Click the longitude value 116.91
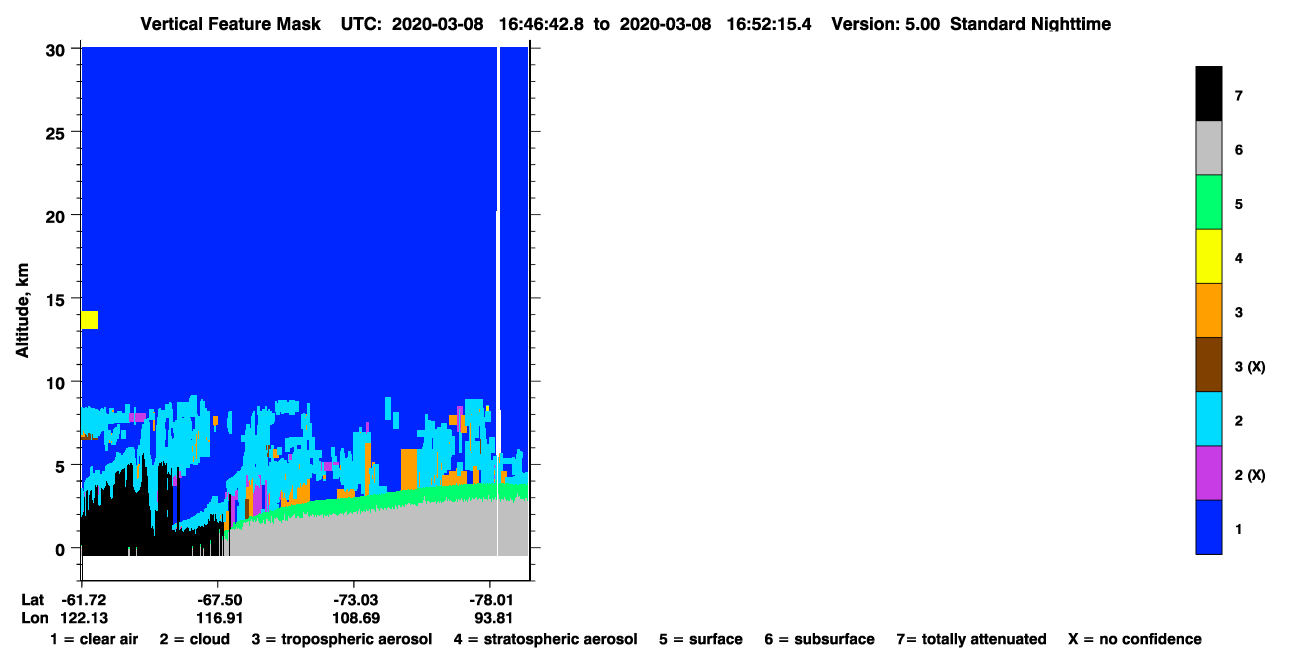 pos(218,618)
